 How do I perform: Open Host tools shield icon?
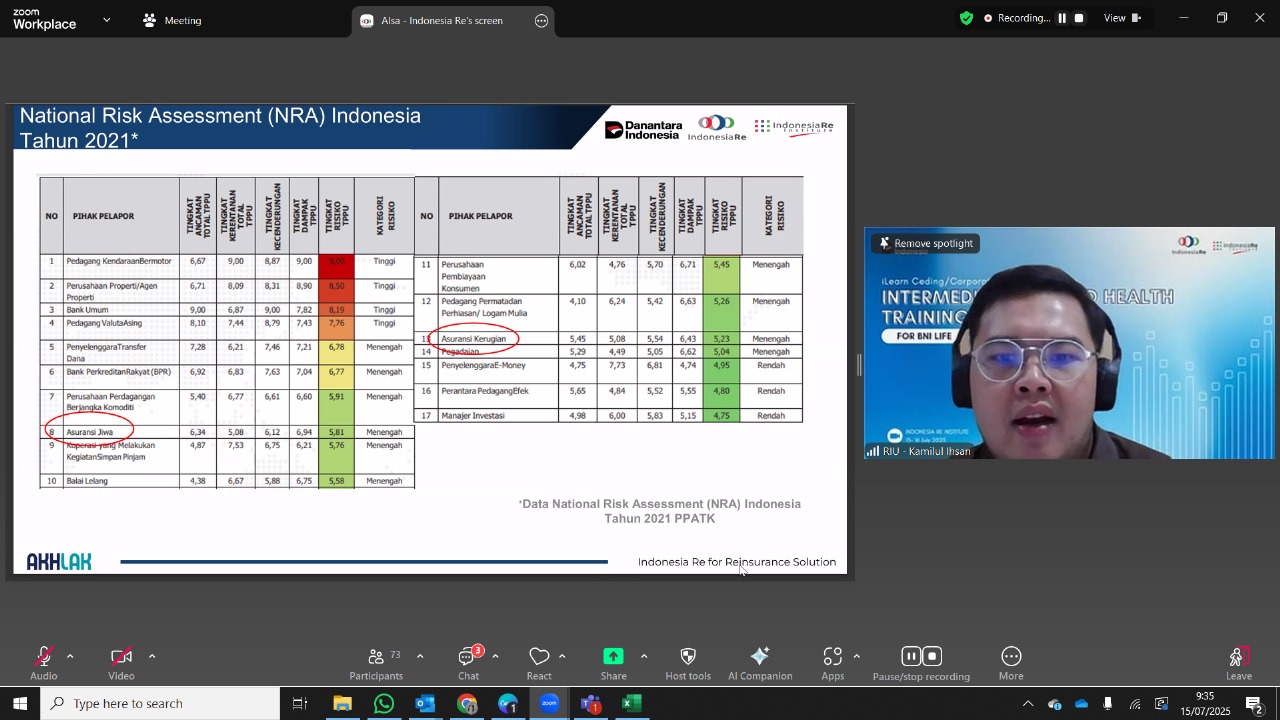click(x=688, y=657)
